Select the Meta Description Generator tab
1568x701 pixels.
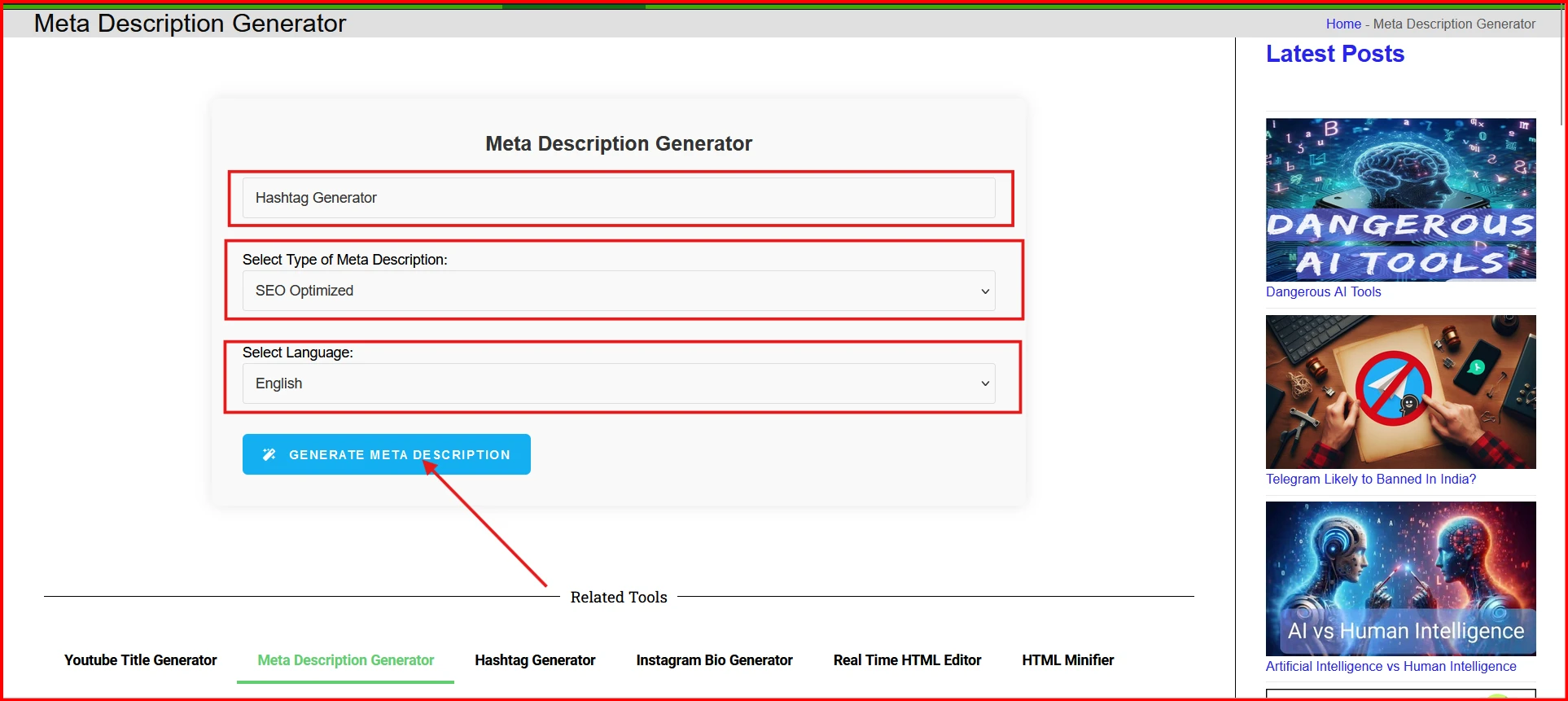click(x=345, y=660)
